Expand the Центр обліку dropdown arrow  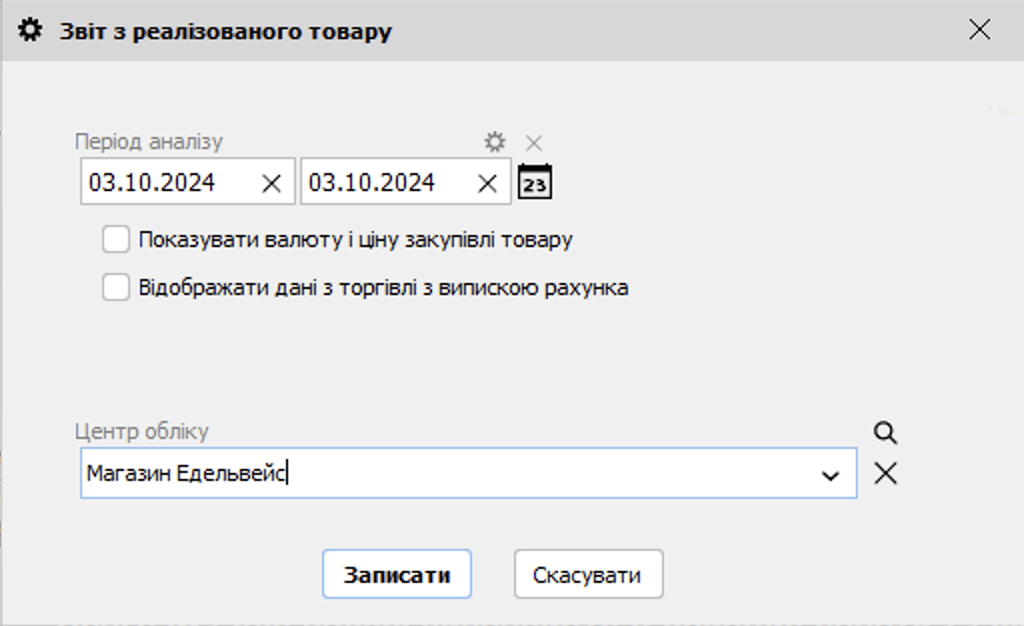coord(830,475)
